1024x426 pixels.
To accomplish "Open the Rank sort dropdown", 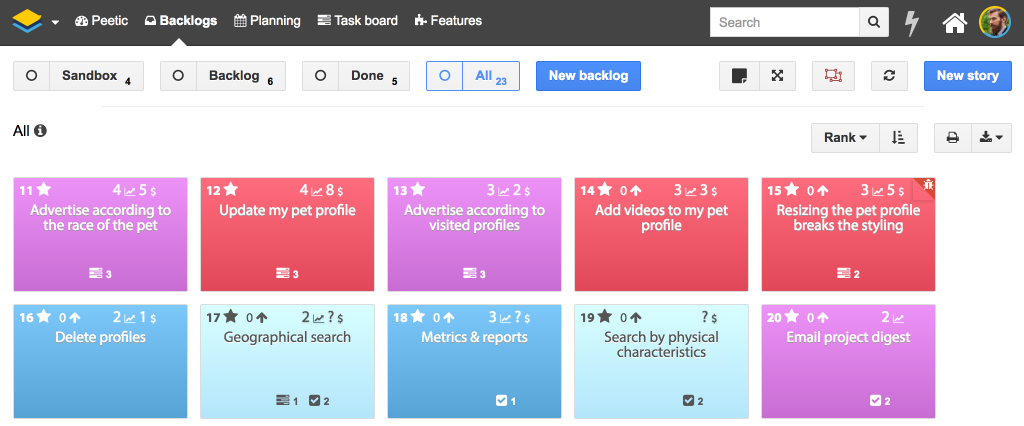I will [x=845, y=138].
